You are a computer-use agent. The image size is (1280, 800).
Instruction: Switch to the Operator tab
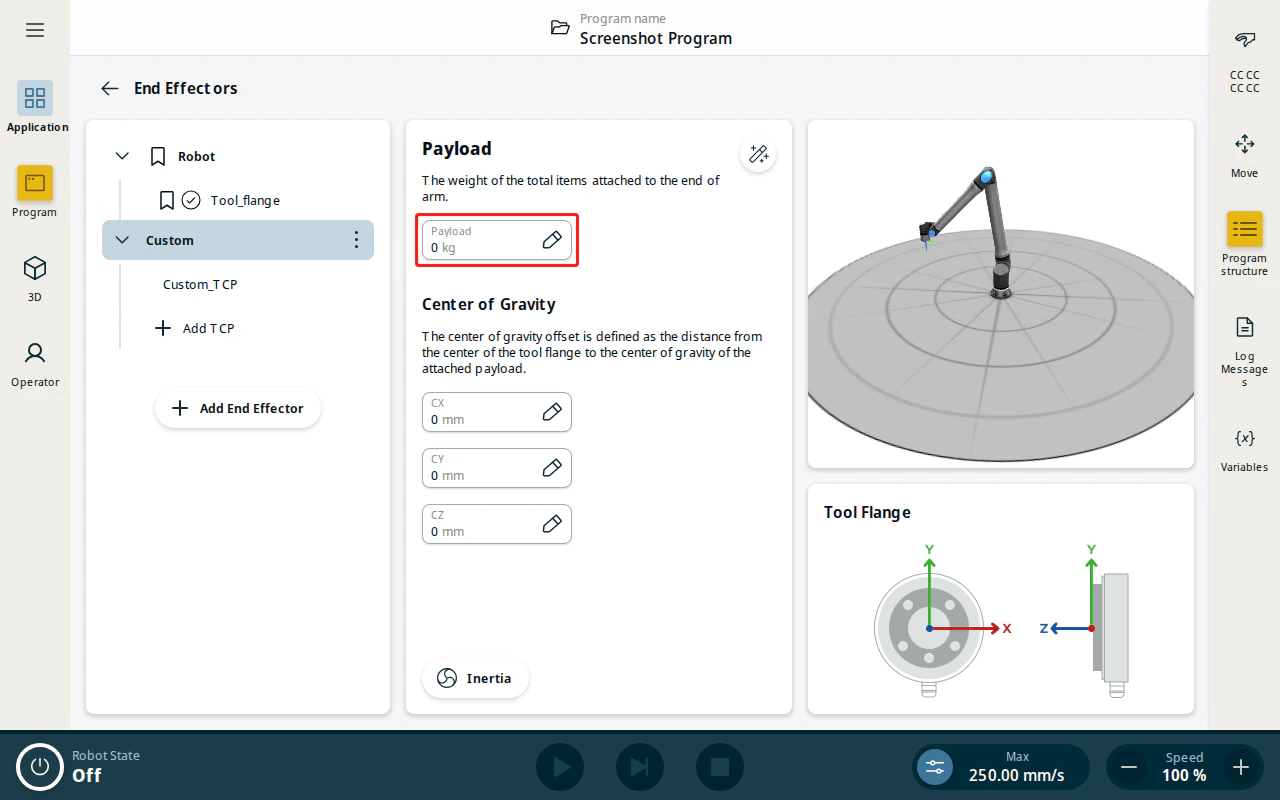35,363
